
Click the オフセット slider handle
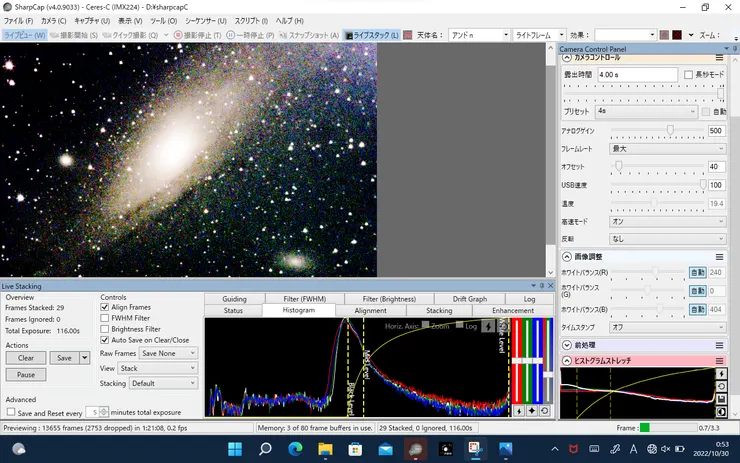point(618,166)
